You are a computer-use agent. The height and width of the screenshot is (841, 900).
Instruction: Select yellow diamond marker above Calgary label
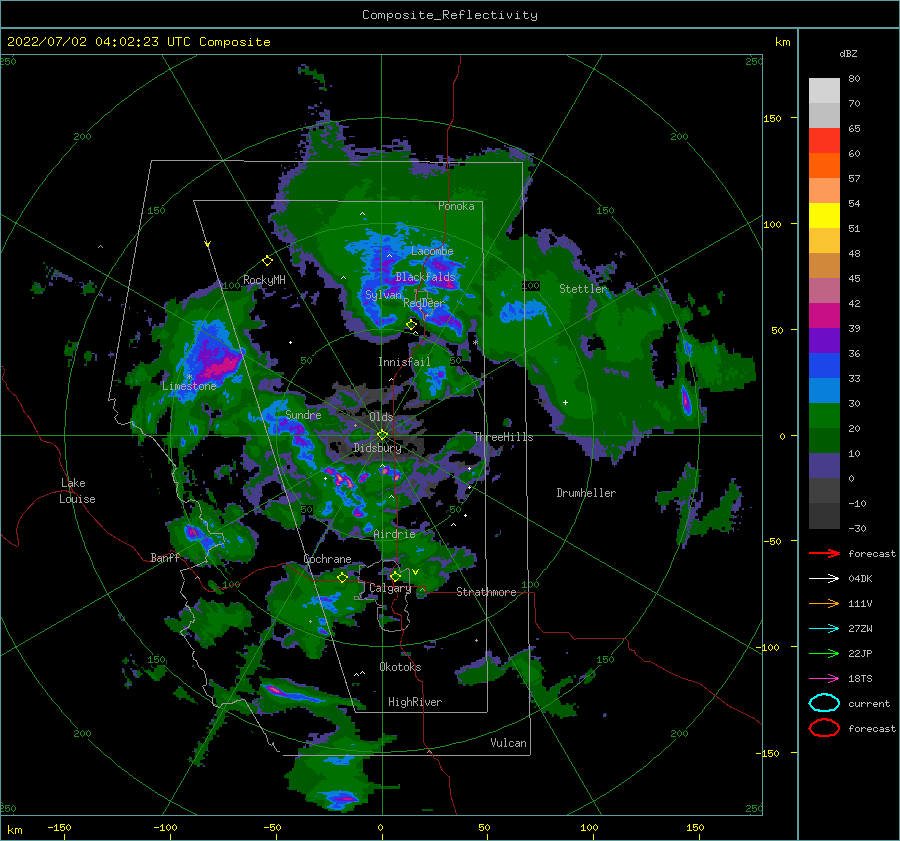coord(395,576)
